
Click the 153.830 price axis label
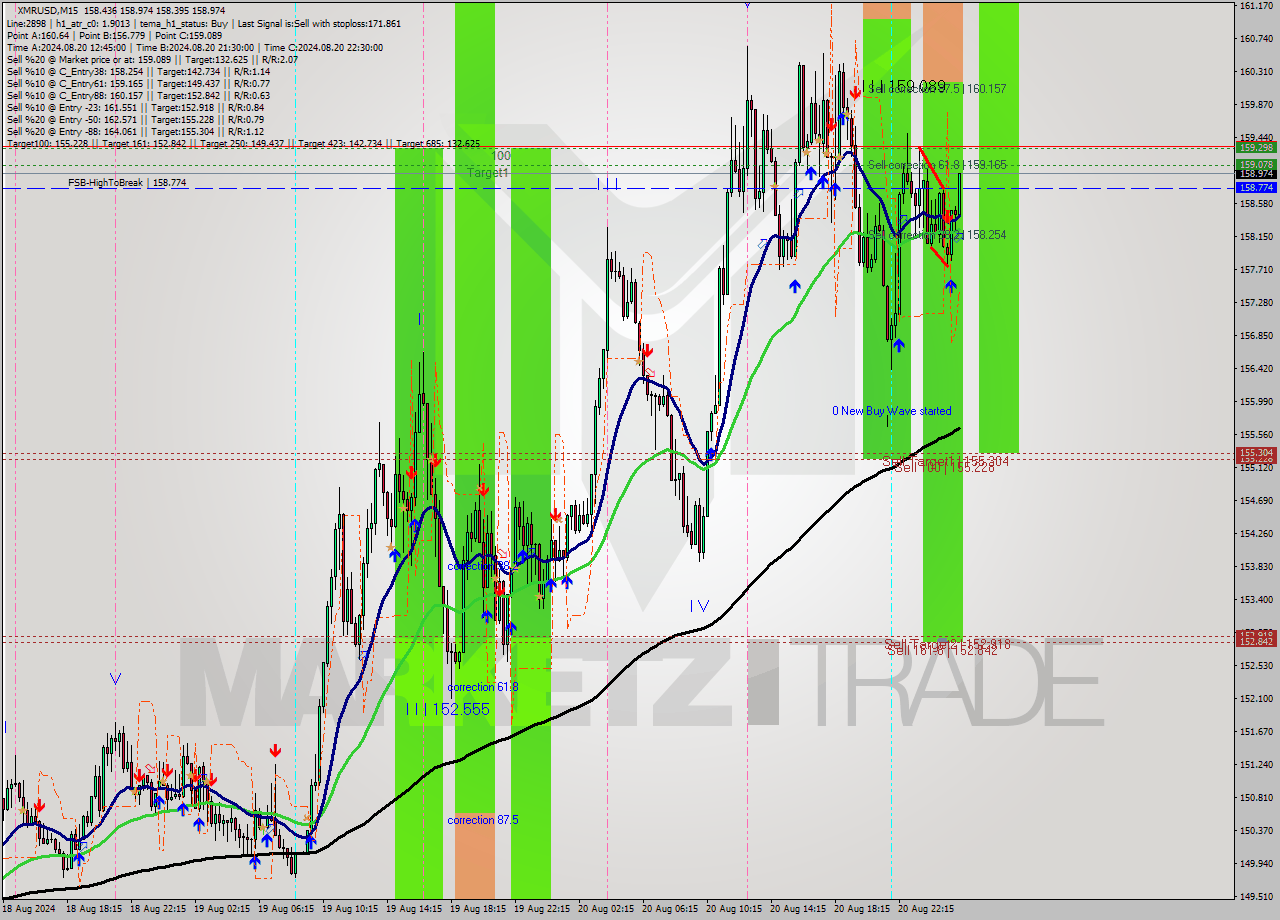(x=1256, y=567)
